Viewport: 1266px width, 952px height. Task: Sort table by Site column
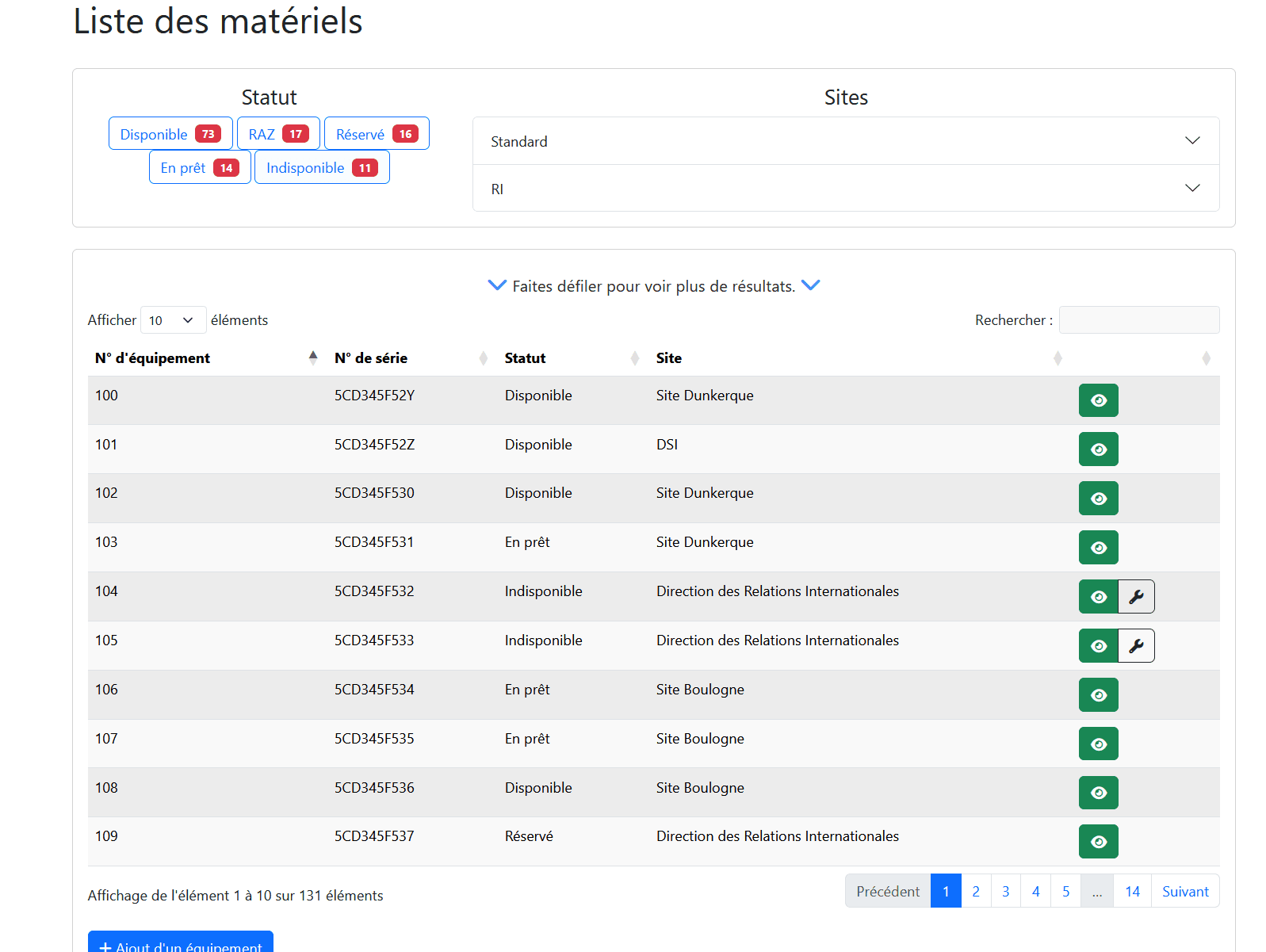click(x=860, y=358)
